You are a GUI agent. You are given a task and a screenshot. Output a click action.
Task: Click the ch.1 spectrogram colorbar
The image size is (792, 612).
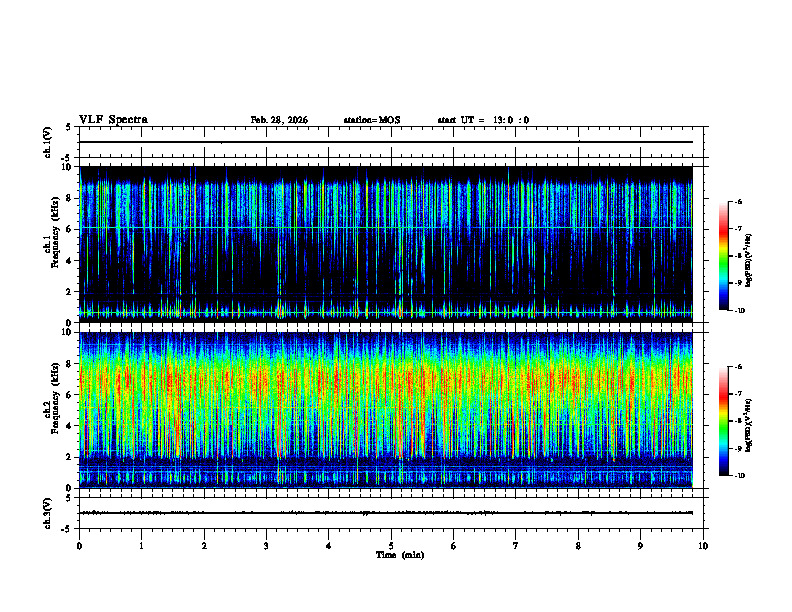click(x=723, y=256)
